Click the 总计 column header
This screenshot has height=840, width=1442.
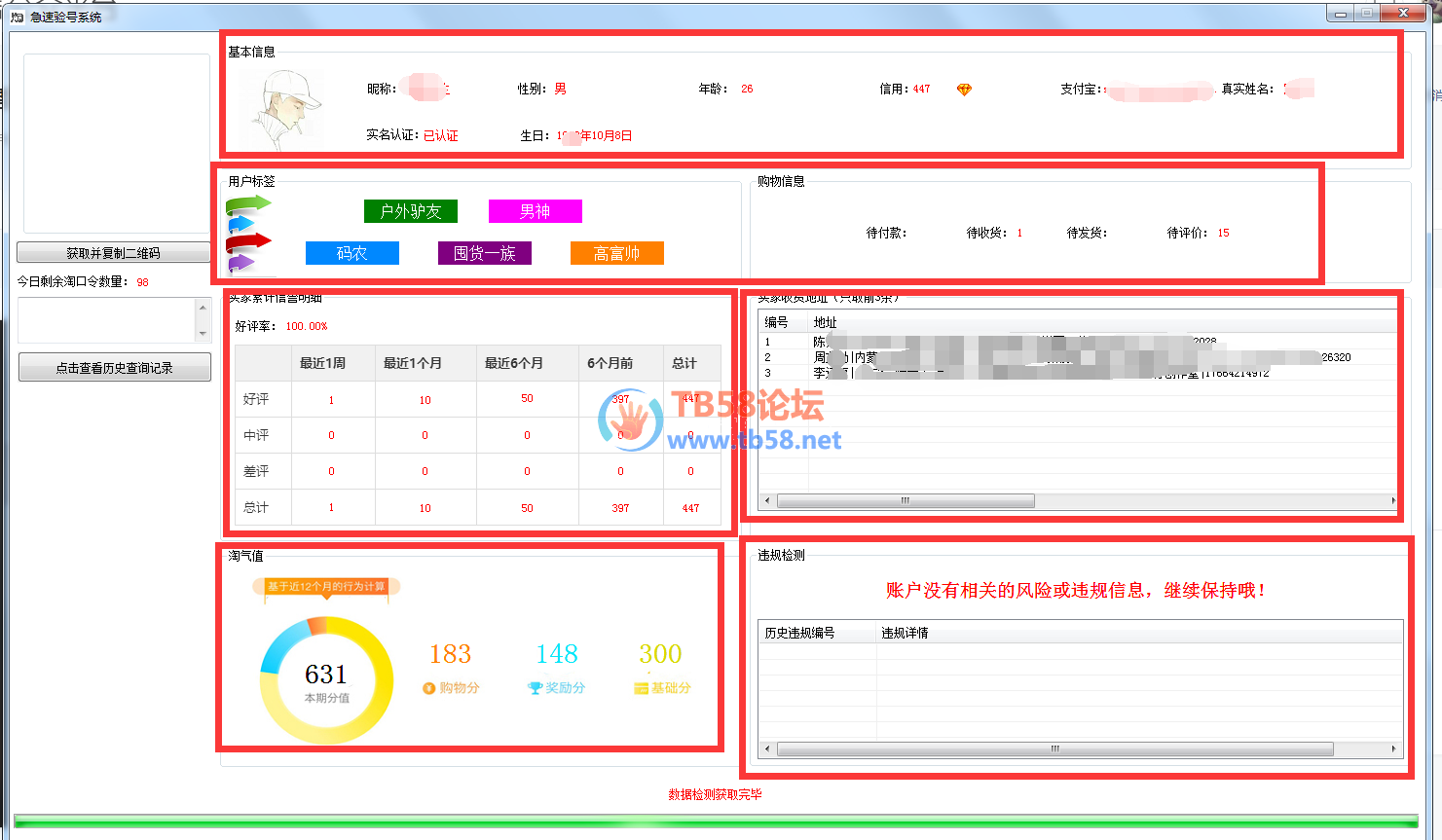pos(684,363)
